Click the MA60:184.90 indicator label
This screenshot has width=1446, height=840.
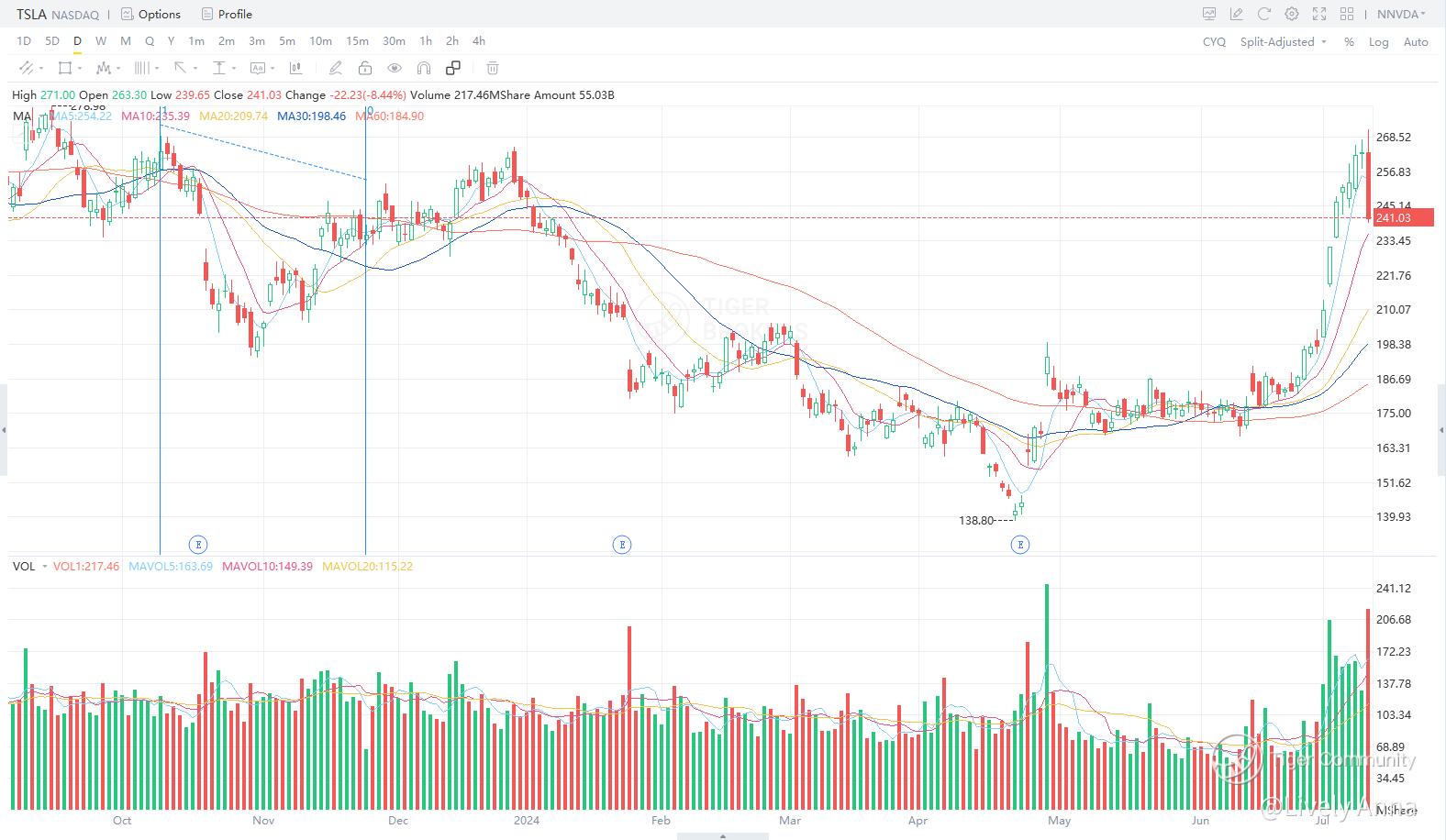tap(390, 116)
